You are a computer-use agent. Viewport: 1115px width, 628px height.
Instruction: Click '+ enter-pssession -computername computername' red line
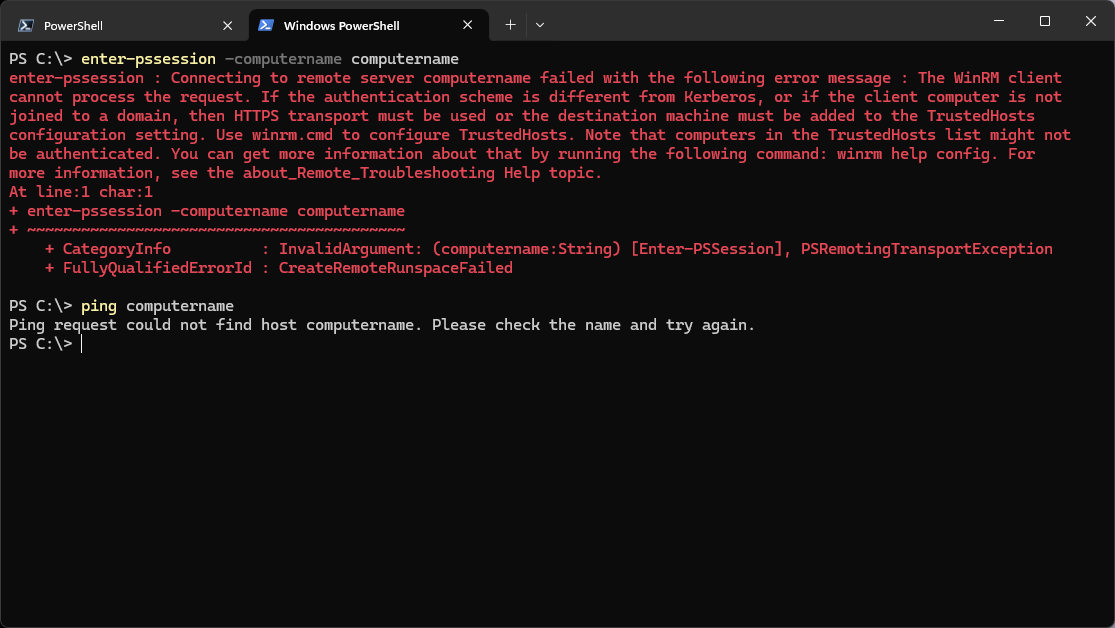(x=207, y=211)
